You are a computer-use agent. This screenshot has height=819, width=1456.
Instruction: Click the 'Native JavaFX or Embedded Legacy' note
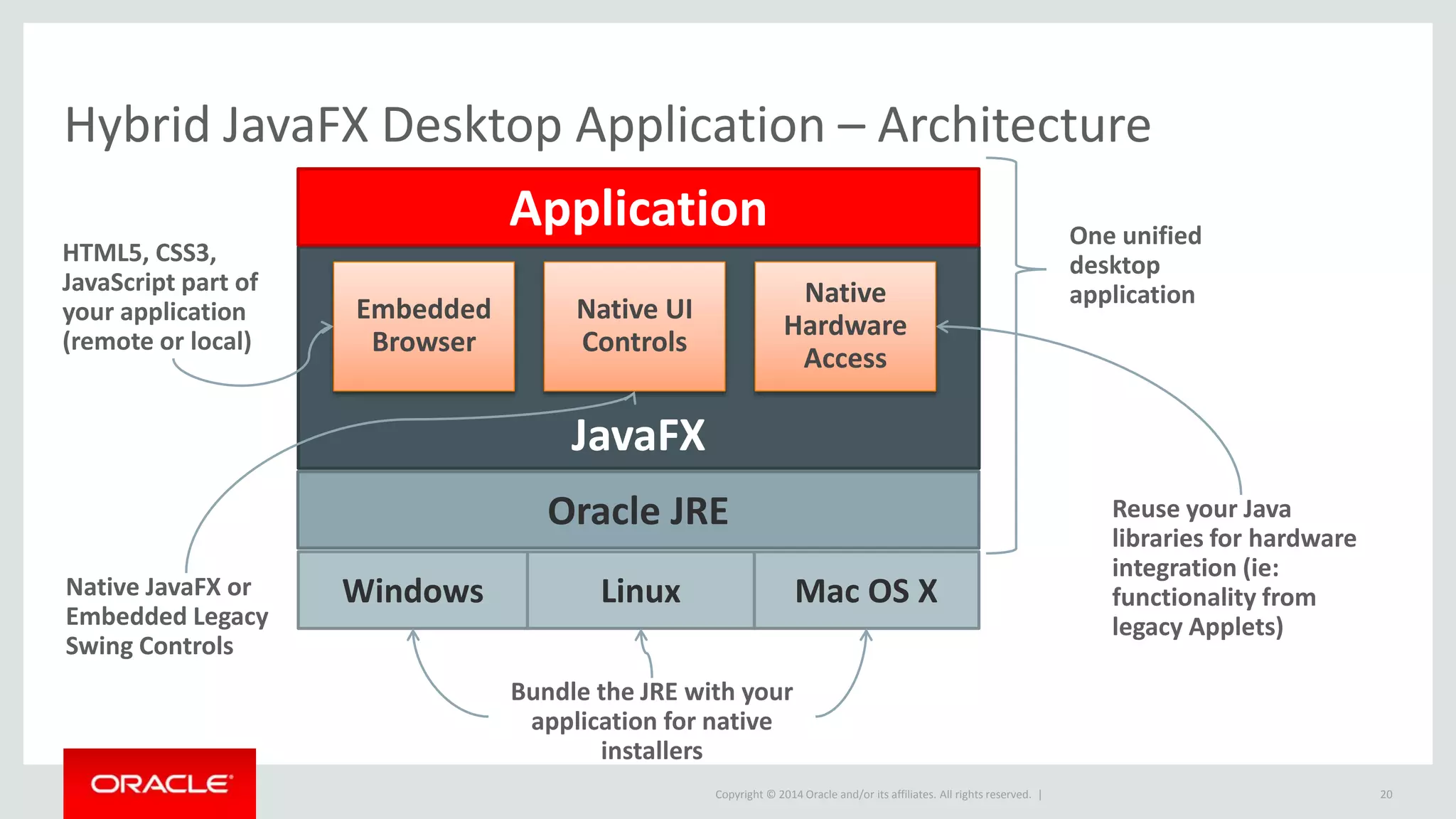[x=166, y=616]
